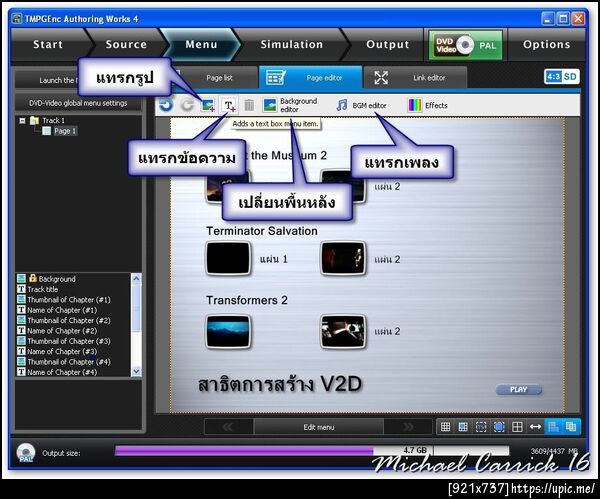Go to the Source stage
This screenshot has height=499, width=600.
126,44
